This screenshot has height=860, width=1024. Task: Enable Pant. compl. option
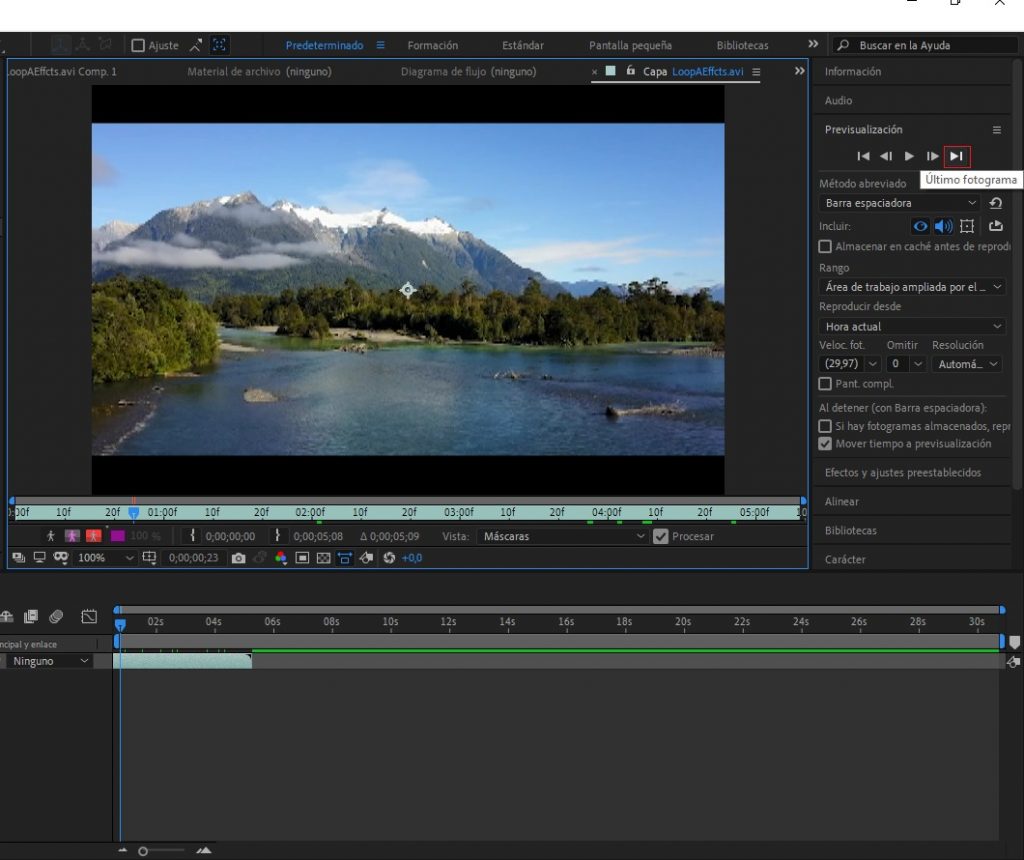click(x=825, y=382)
